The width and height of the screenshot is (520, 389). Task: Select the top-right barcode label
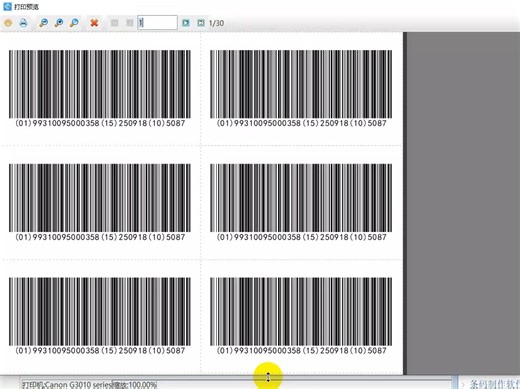point(301,89)
